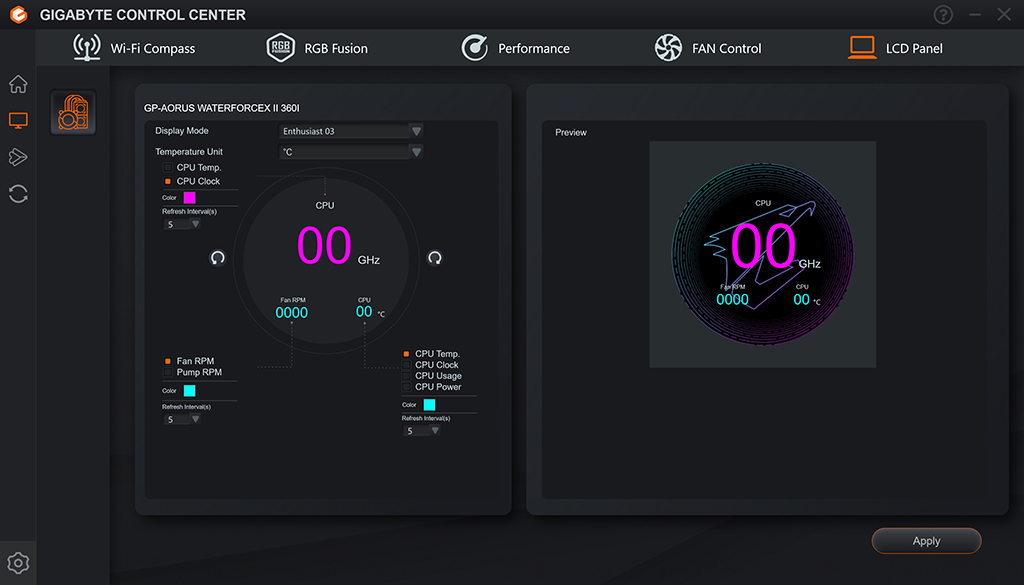The height and width of the screenshot is (585, 1024).
Task: Open the RGB Fusion tab
Action: point(317,48)
